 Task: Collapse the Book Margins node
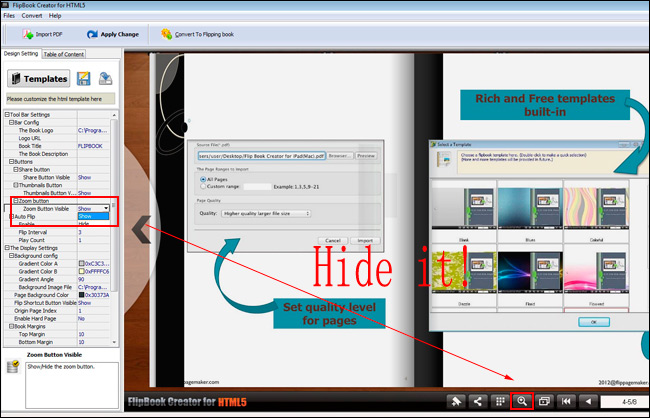pos(12,326)
